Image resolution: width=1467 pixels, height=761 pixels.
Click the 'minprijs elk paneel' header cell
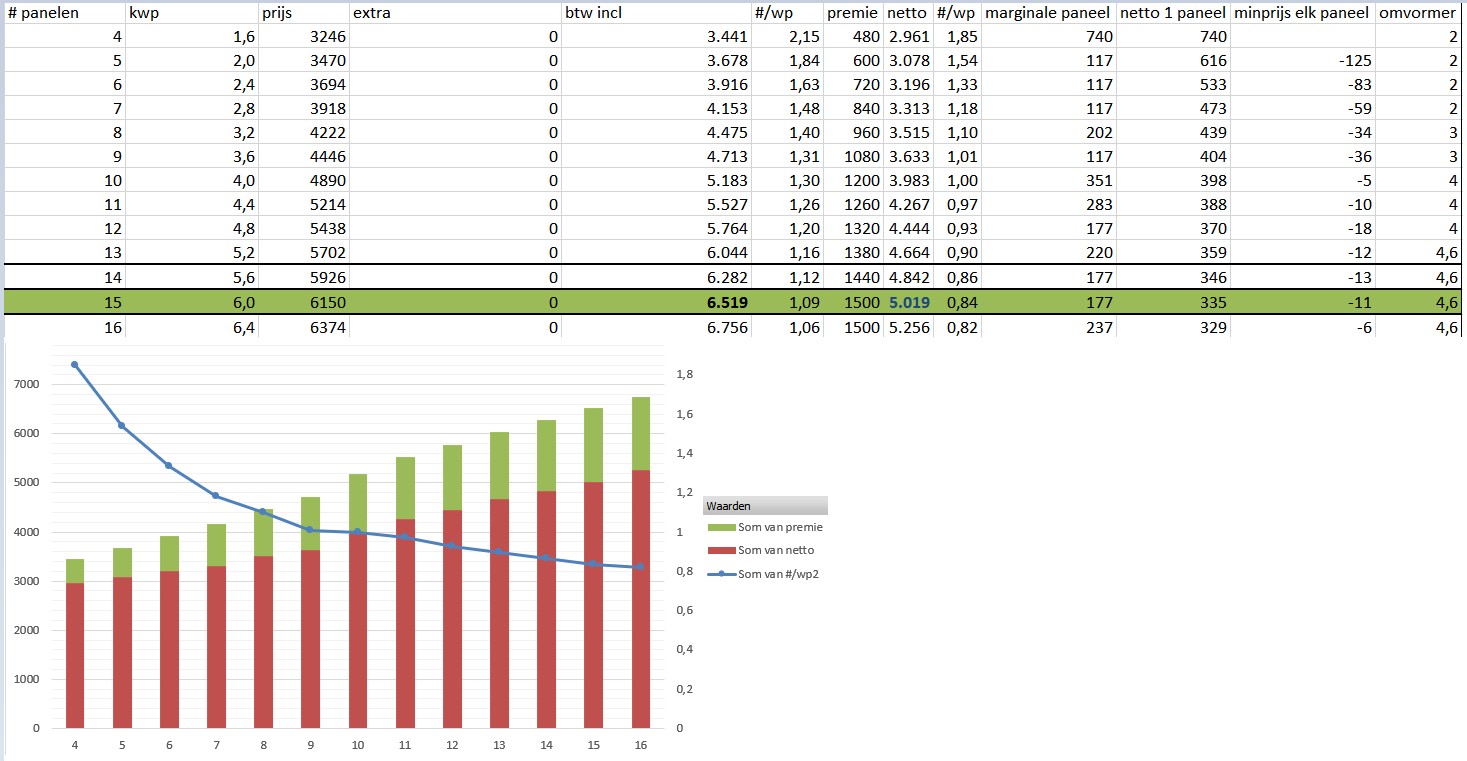(x=1302, y=12)
